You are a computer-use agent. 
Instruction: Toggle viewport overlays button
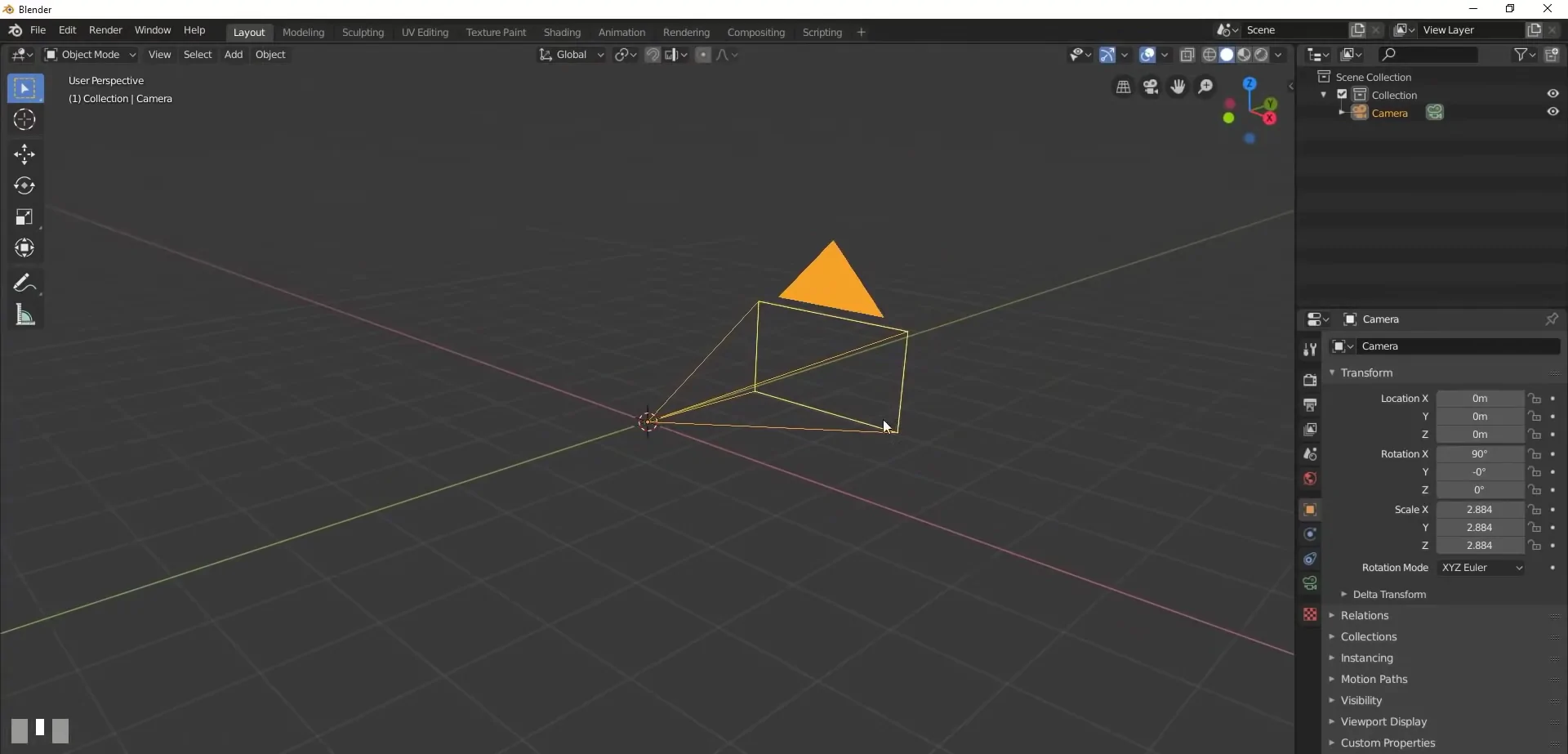point(1147,55)
